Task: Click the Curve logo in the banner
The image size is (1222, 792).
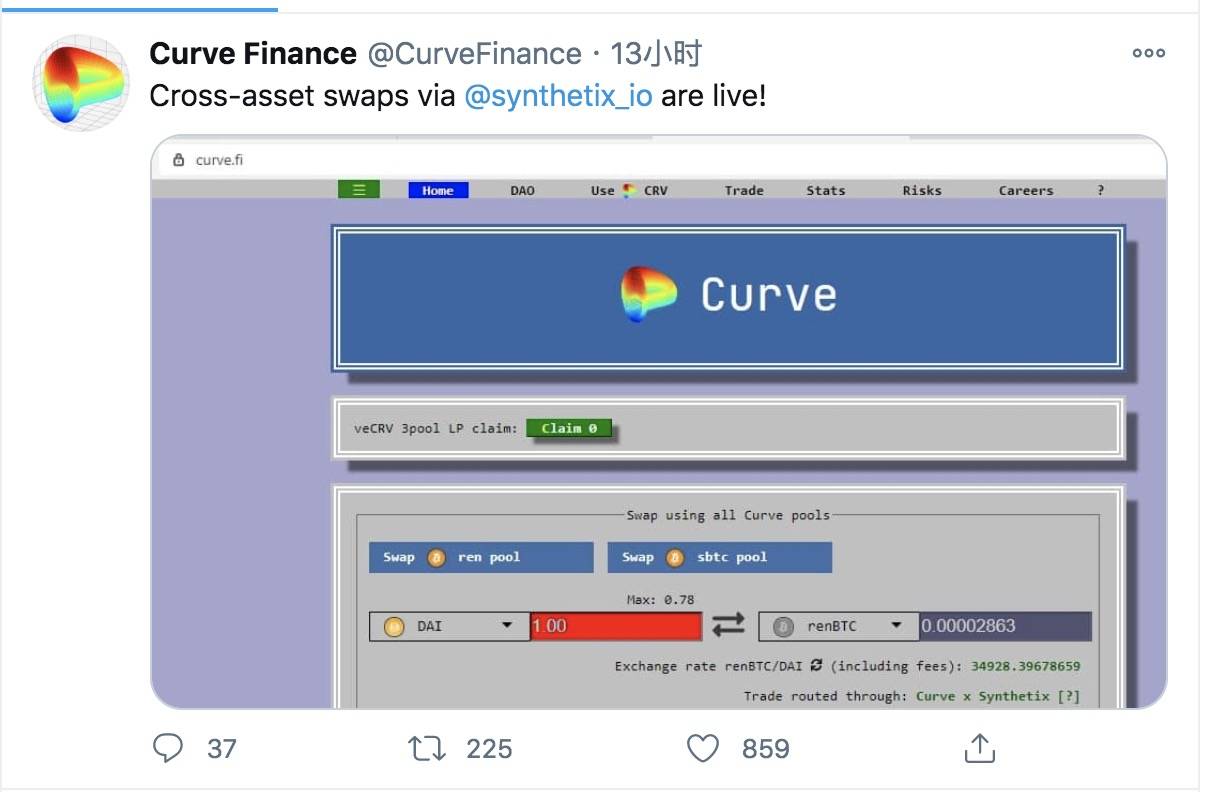Action: pyautogui.click(x=650, y=295)
